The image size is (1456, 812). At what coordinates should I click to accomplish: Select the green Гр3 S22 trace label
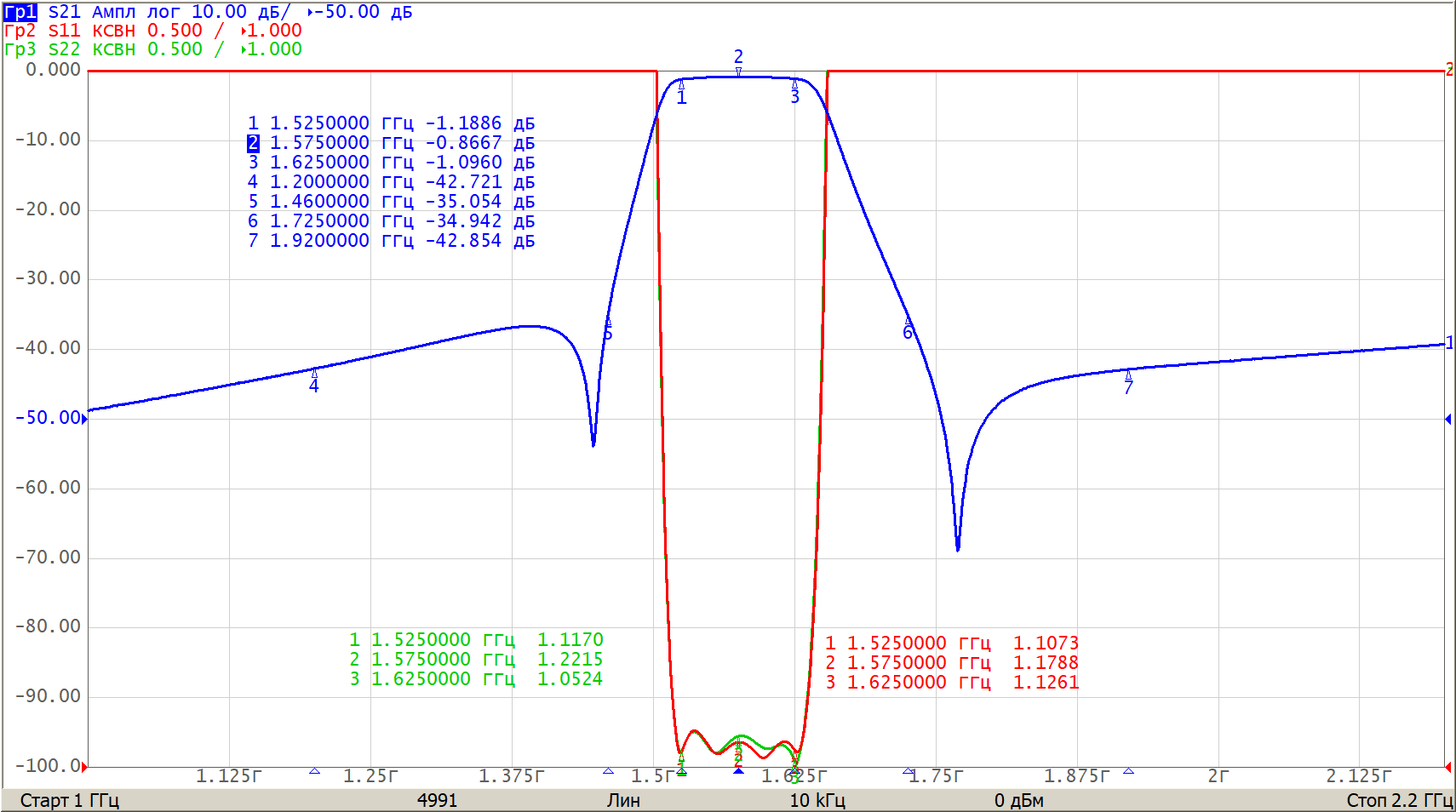coord(20,49)
